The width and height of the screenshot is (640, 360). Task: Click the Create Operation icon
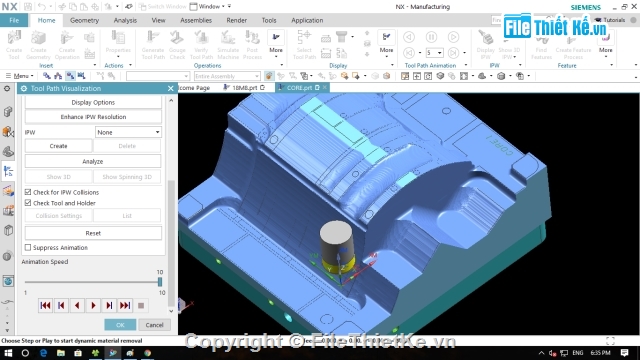tap(67, 45)
